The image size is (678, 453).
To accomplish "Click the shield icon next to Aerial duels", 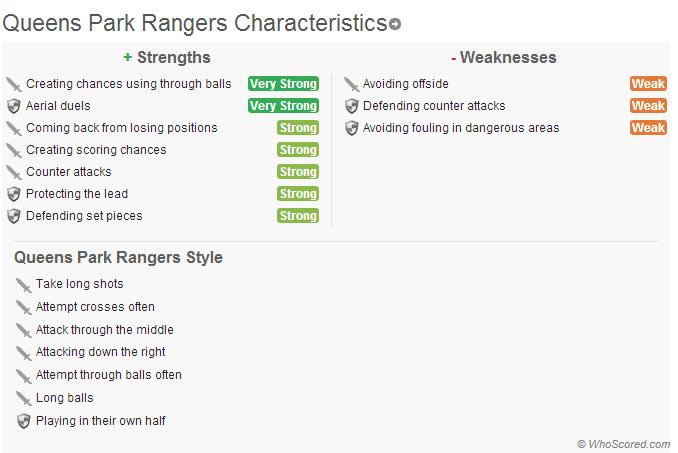I will pyautogui.click(x=14, y=106).
